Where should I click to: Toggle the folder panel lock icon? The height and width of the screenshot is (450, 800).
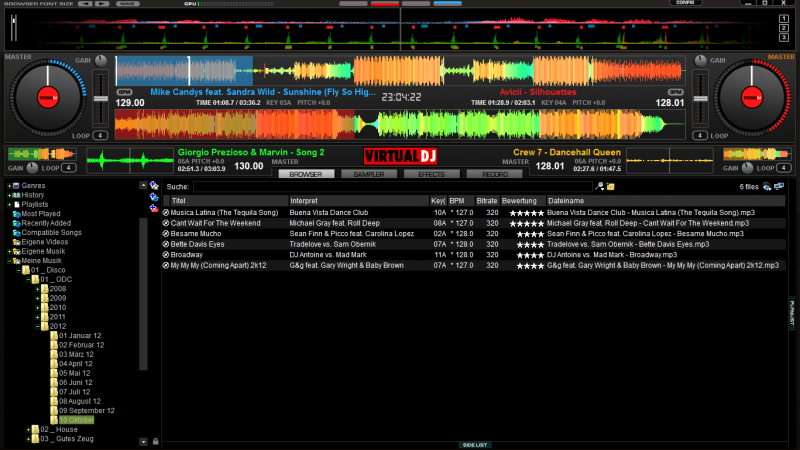click(156, 442)
